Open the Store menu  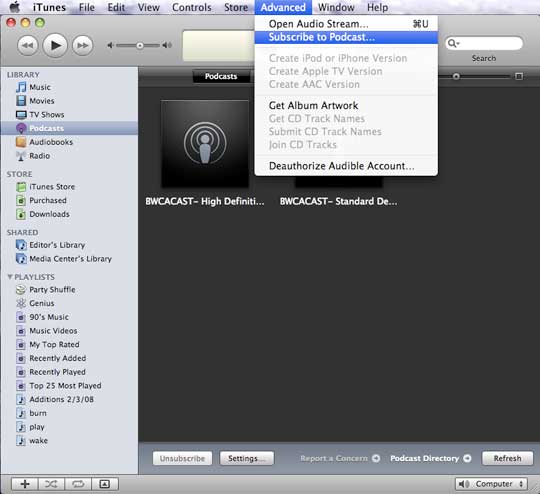236,7
